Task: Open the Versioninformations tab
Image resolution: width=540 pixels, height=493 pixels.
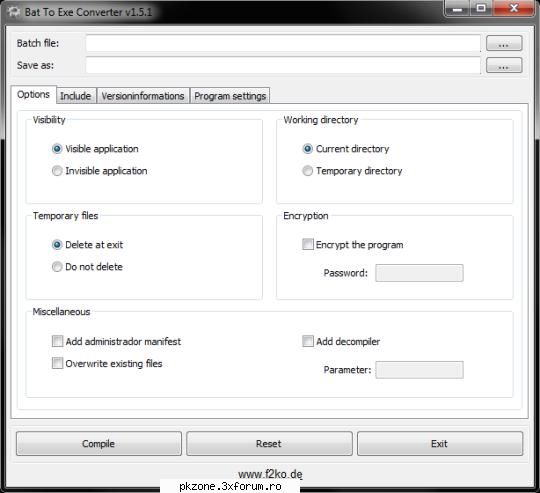Action: [x=143, y=96]
